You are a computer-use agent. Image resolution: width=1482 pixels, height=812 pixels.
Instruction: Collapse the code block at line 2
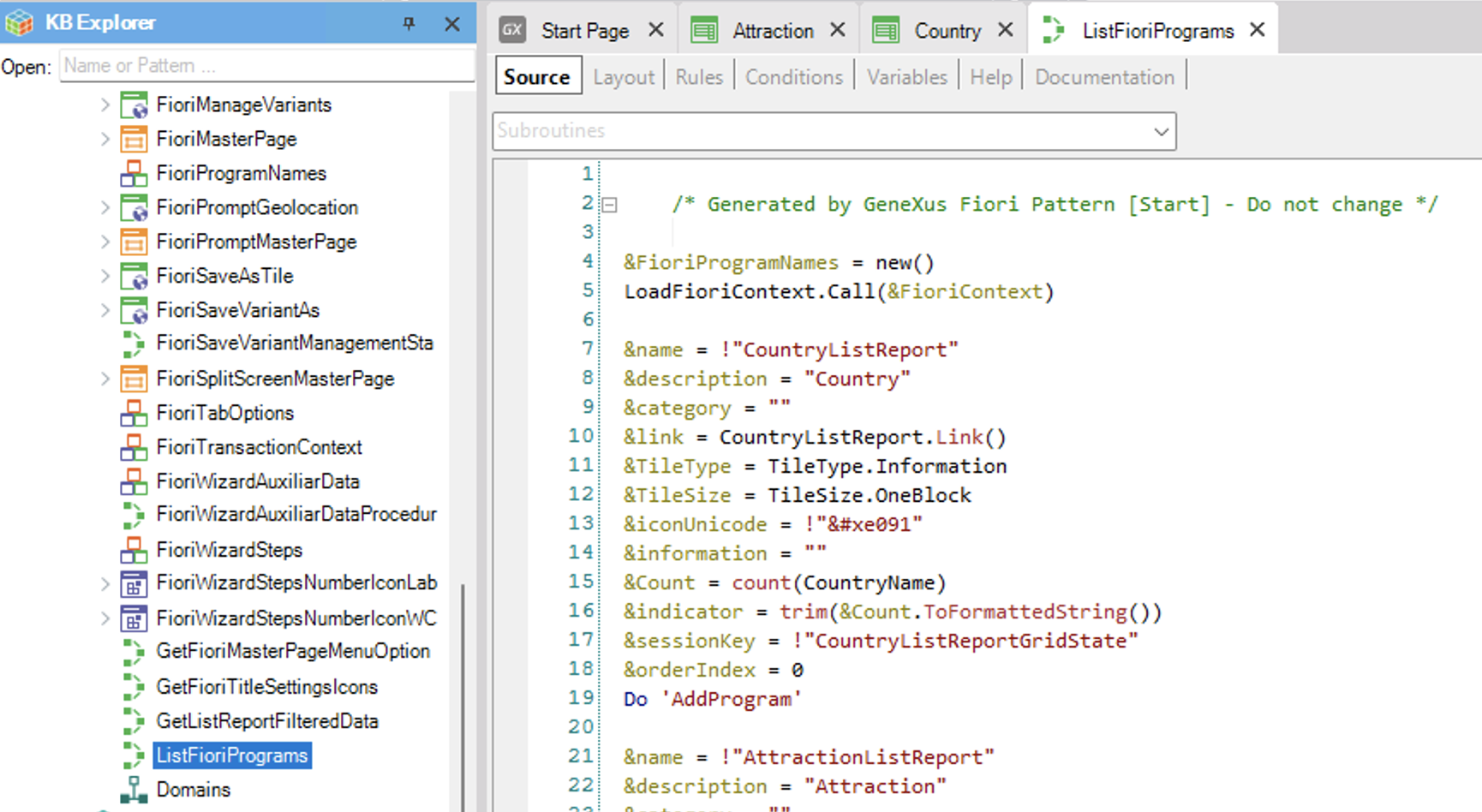point(610,205)
